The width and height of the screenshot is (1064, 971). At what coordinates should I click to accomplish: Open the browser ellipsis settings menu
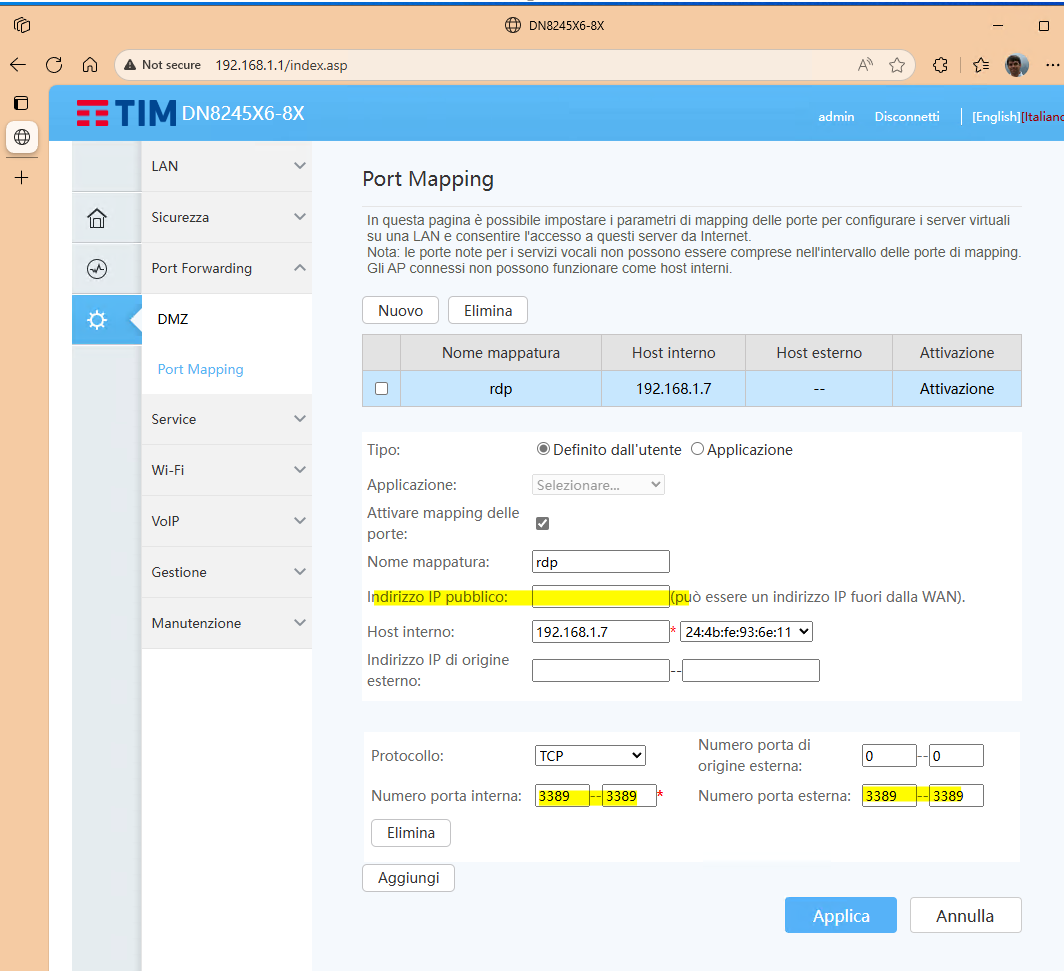1055,64
